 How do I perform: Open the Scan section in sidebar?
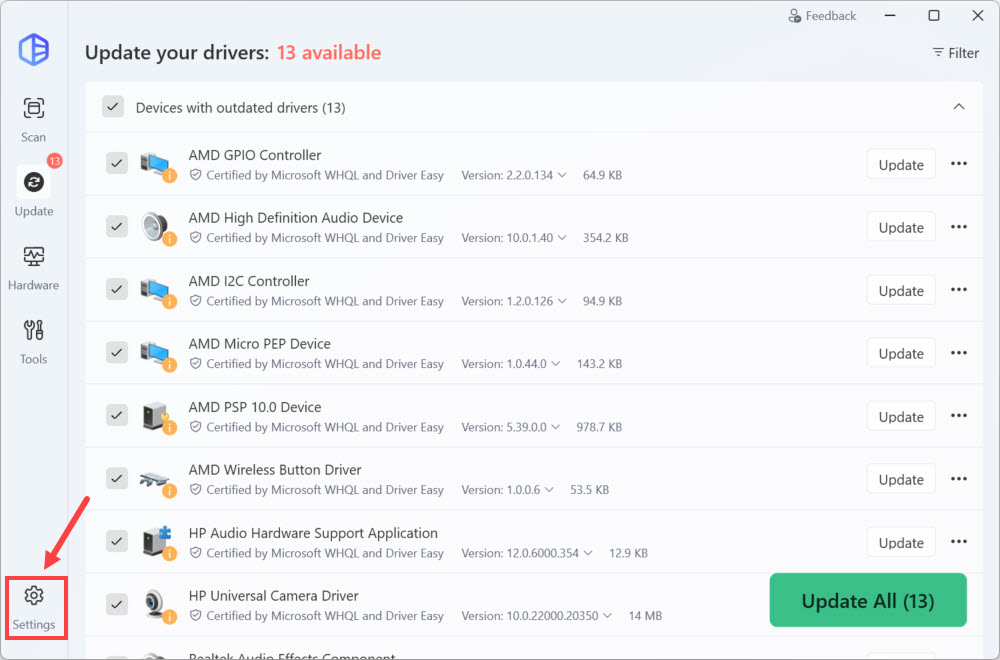pyautogui.click(x=34, y=119)
